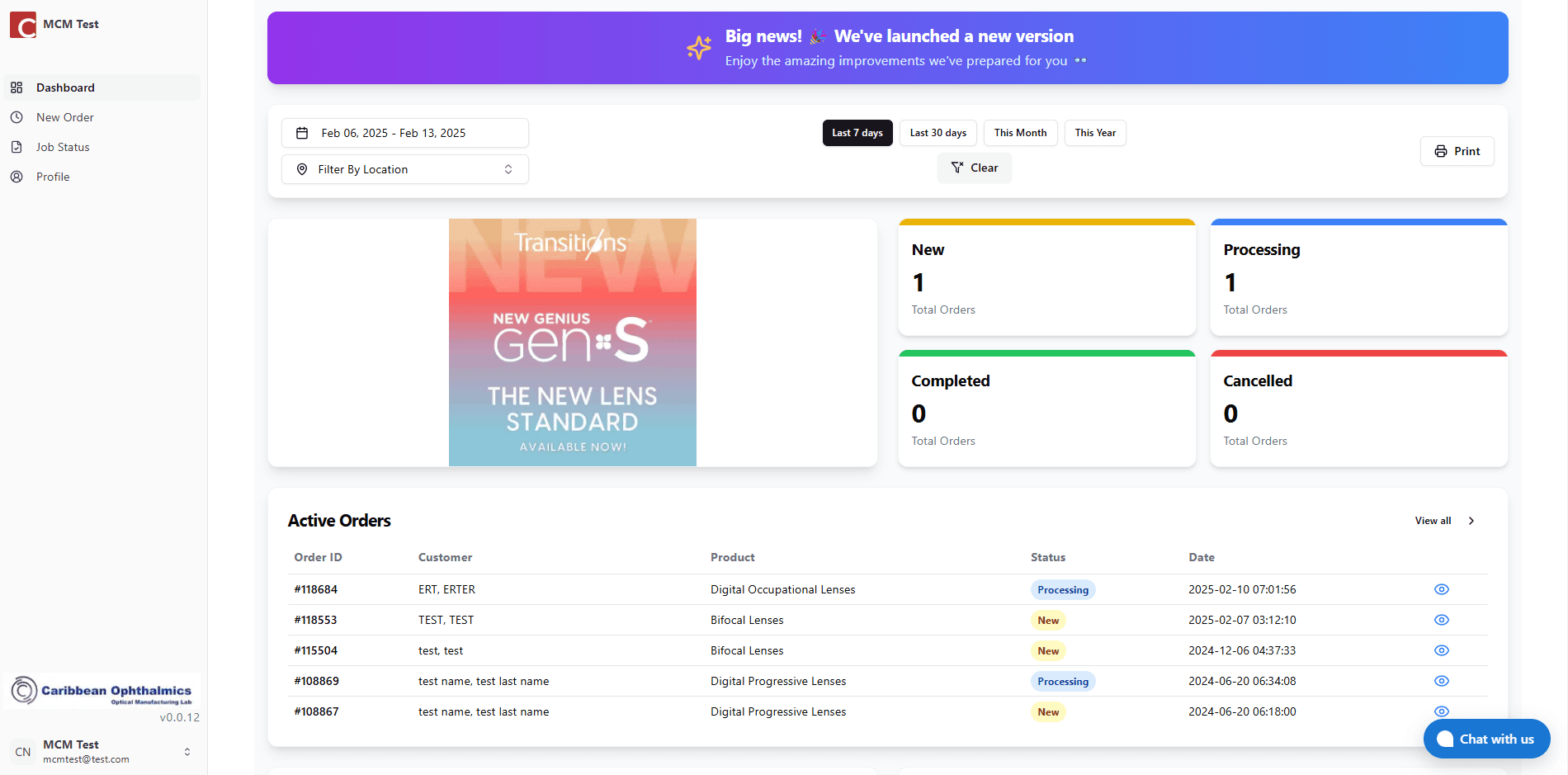Expand Active Orders with View all arrow
This screenshot has height=775, width=1568.
coord(1471,521)
